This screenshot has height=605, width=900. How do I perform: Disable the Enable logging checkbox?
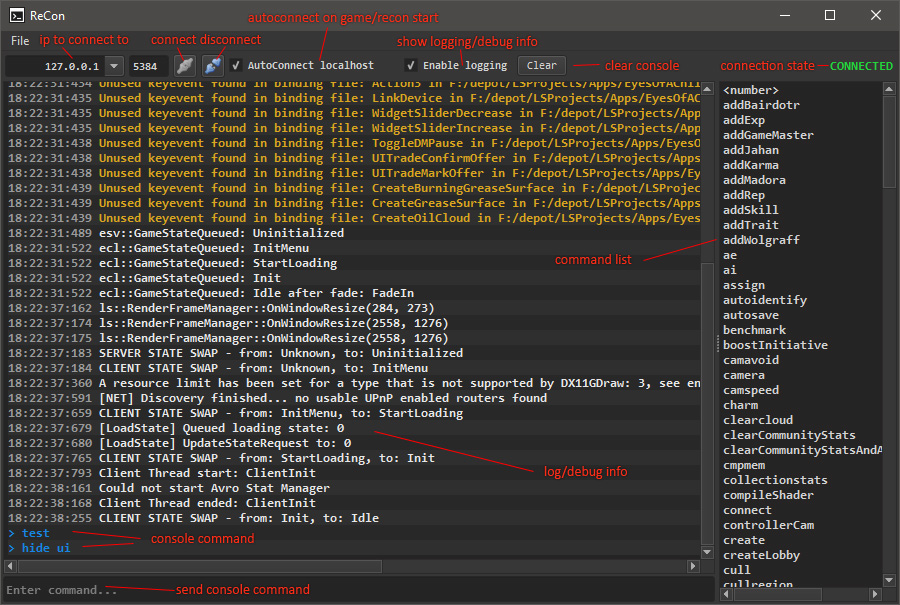(x=411, y=65)
